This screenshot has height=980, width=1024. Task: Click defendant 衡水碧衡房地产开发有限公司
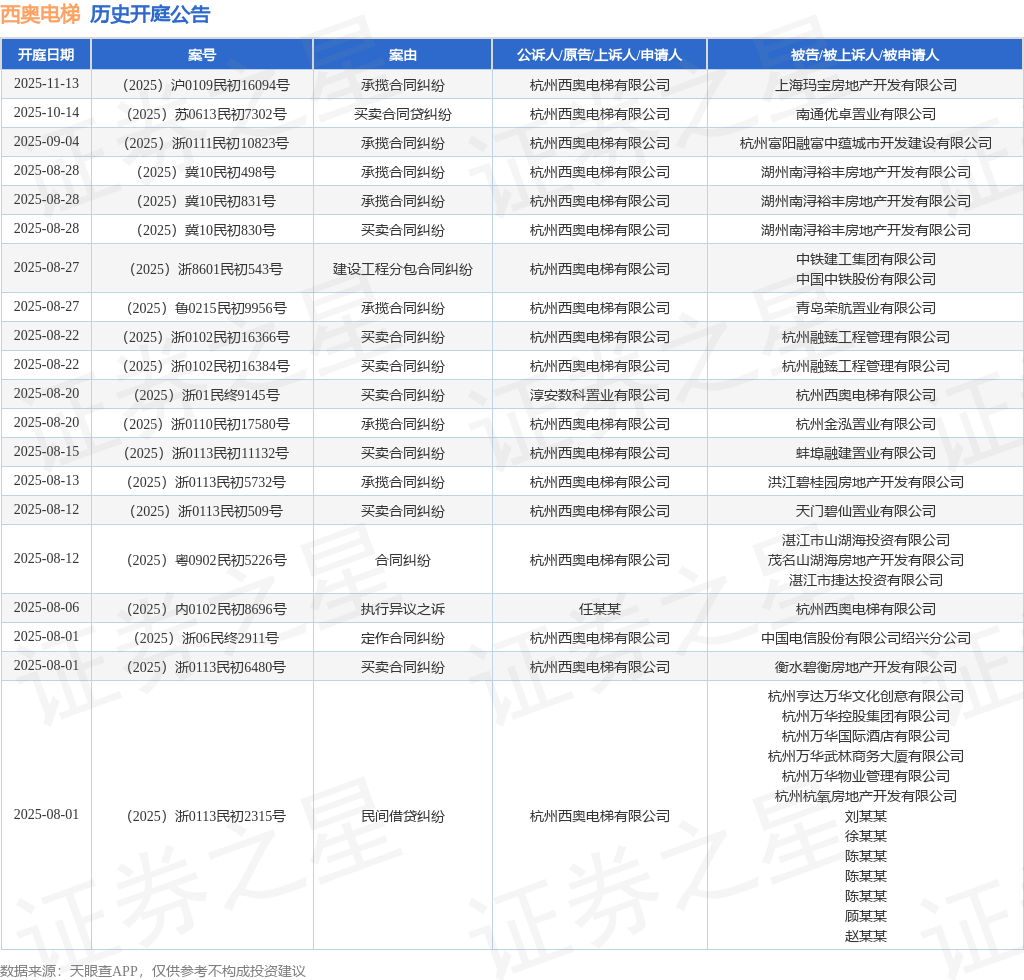click(x=865, y=667)
